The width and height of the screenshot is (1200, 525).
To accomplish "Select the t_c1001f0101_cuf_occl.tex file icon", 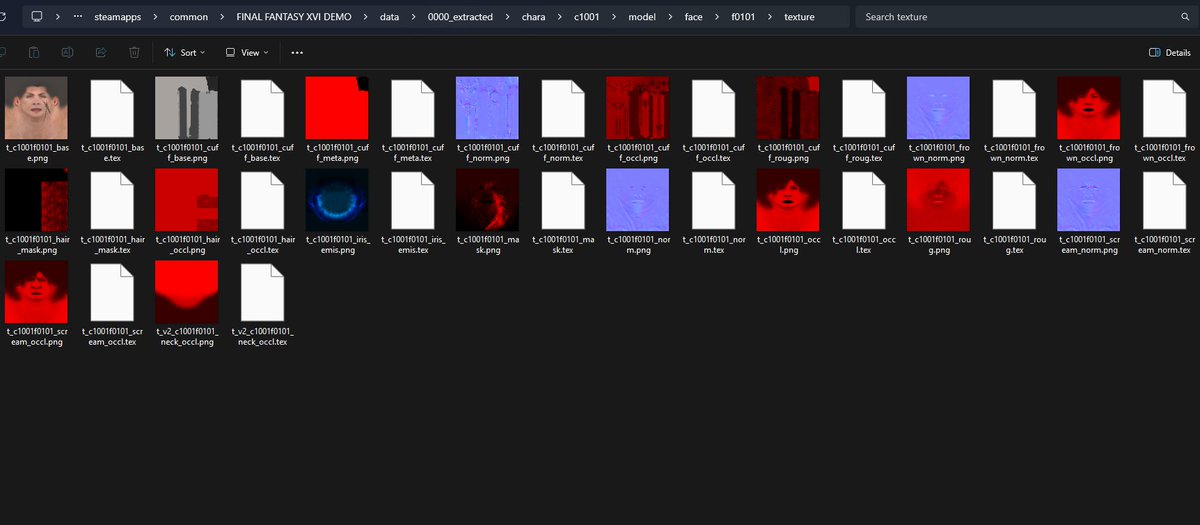I will (x=713, y=108).
